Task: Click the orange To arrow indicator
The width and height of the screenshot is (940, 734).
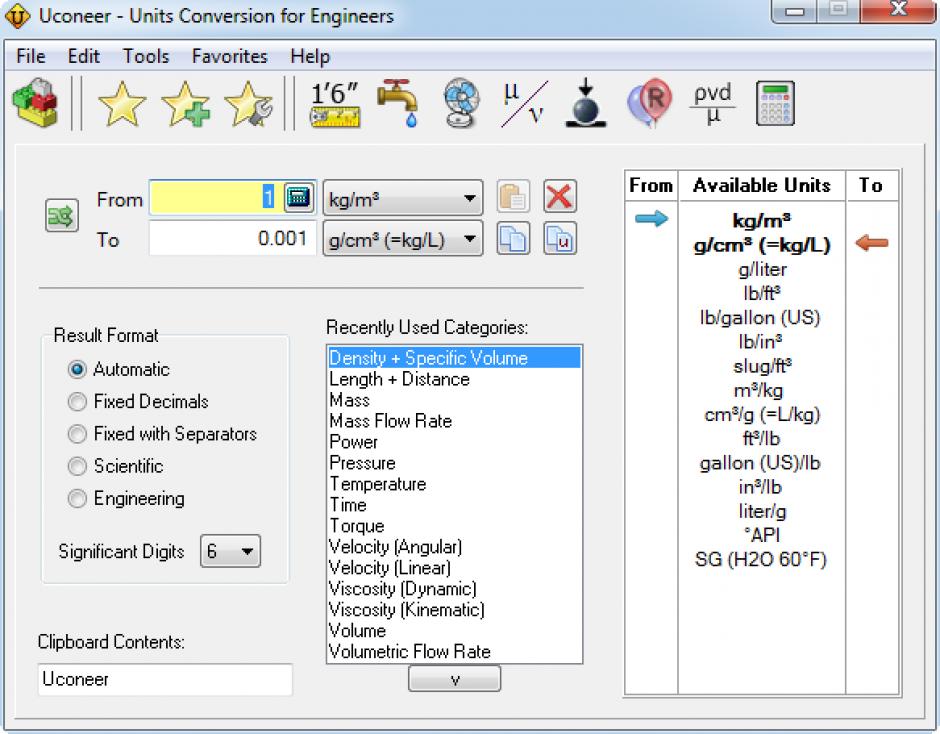Action: tap(872, 243)
